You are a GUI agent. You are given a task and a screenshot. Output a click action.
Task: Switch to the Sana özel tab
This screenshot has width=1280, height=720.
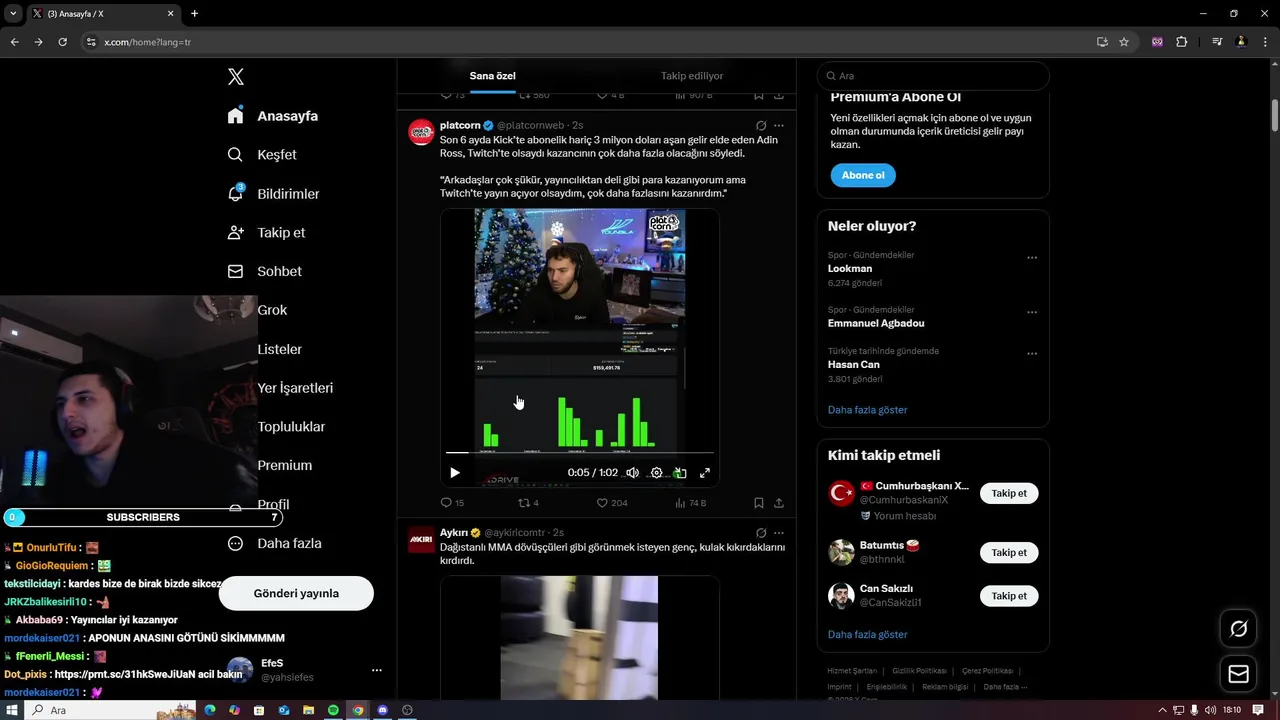pos(493,76)
